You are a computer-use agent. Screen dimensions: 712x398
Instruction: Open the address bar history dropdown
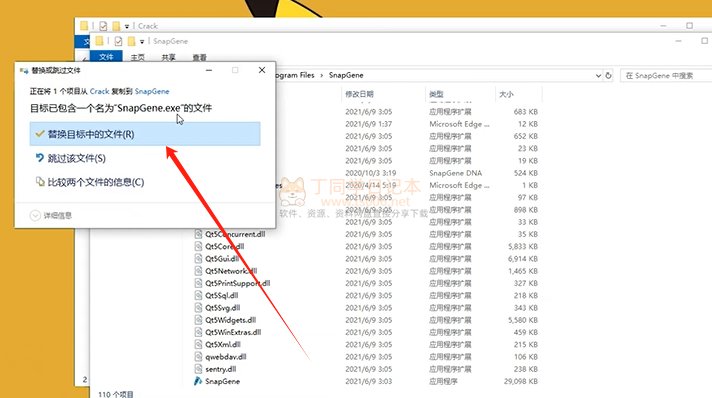coord(598,75)
